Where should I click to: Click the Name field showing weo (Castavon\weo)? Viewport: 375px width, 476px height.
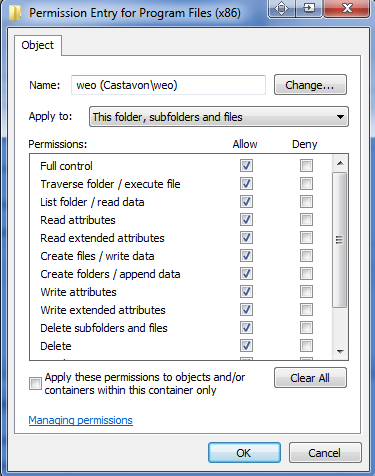[x=168, y=85]
